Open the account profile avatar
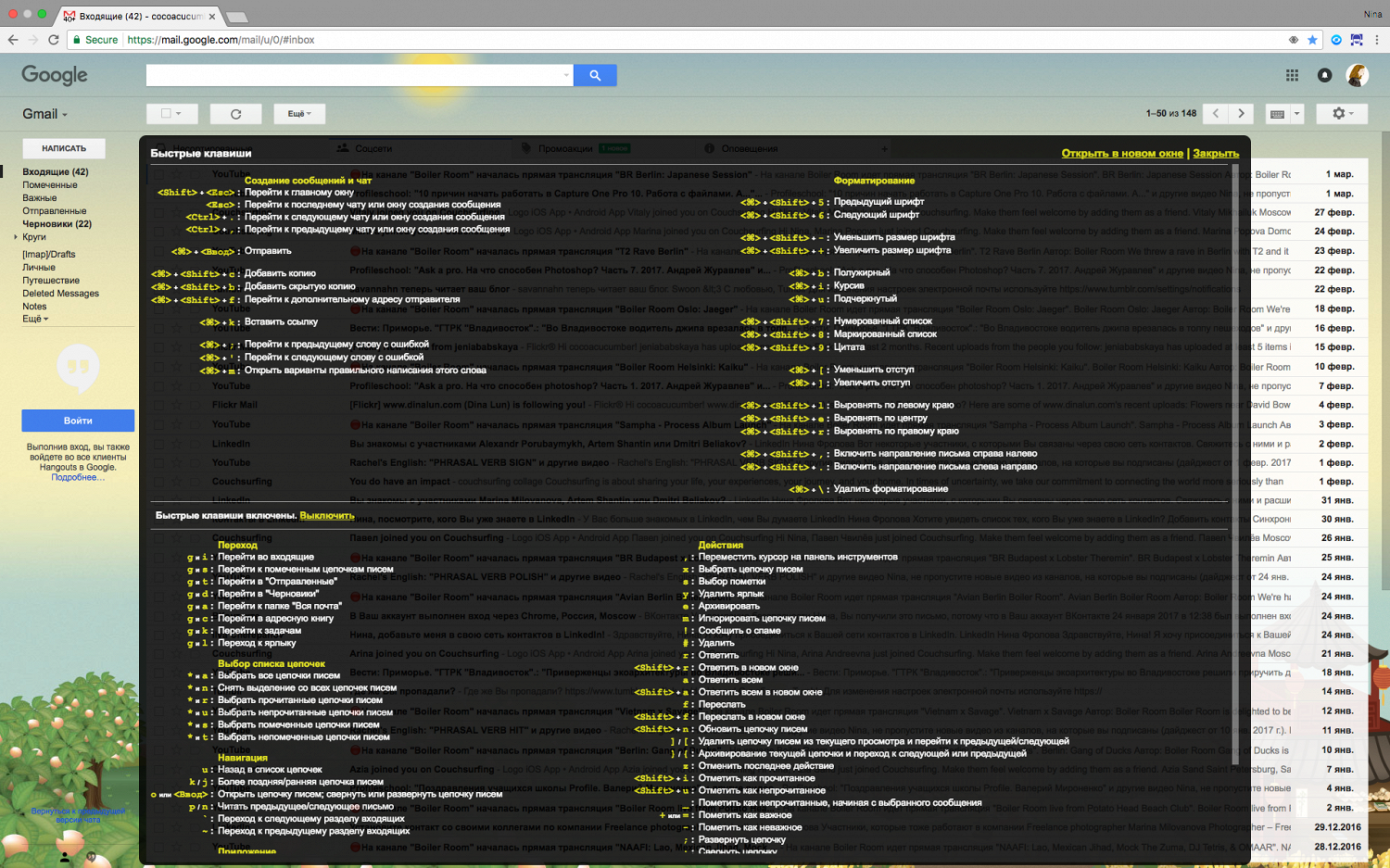 coord(1358,75)
